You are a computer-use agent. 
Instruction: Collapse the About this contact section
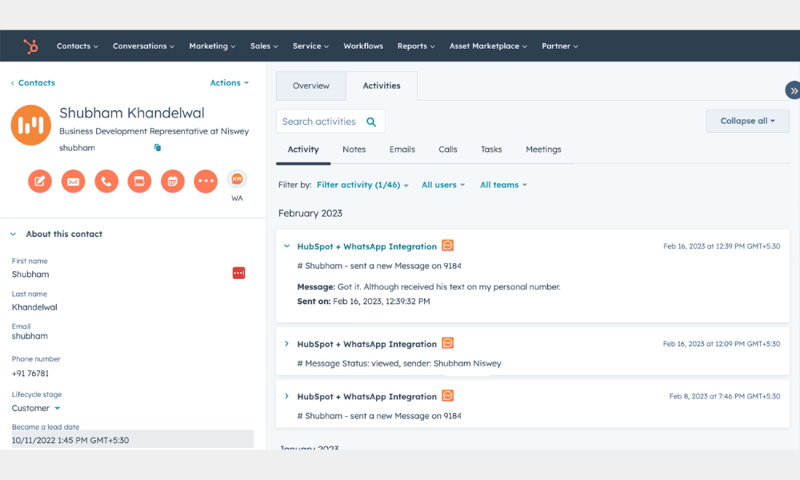pyautogui.click(x=13, y=234)
